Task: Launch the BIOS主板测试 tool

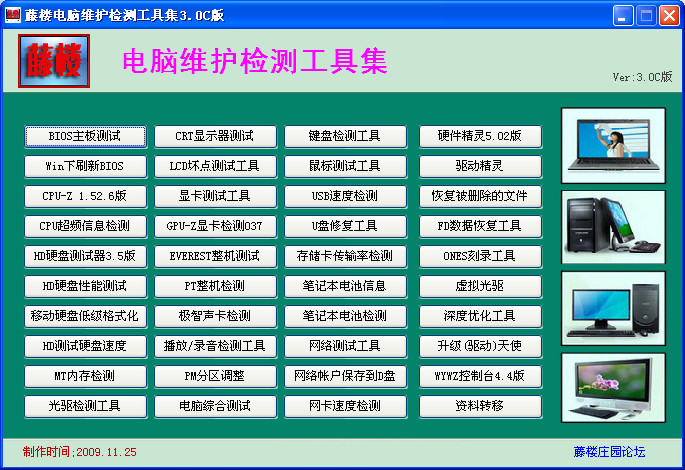Action: (85, 136)
